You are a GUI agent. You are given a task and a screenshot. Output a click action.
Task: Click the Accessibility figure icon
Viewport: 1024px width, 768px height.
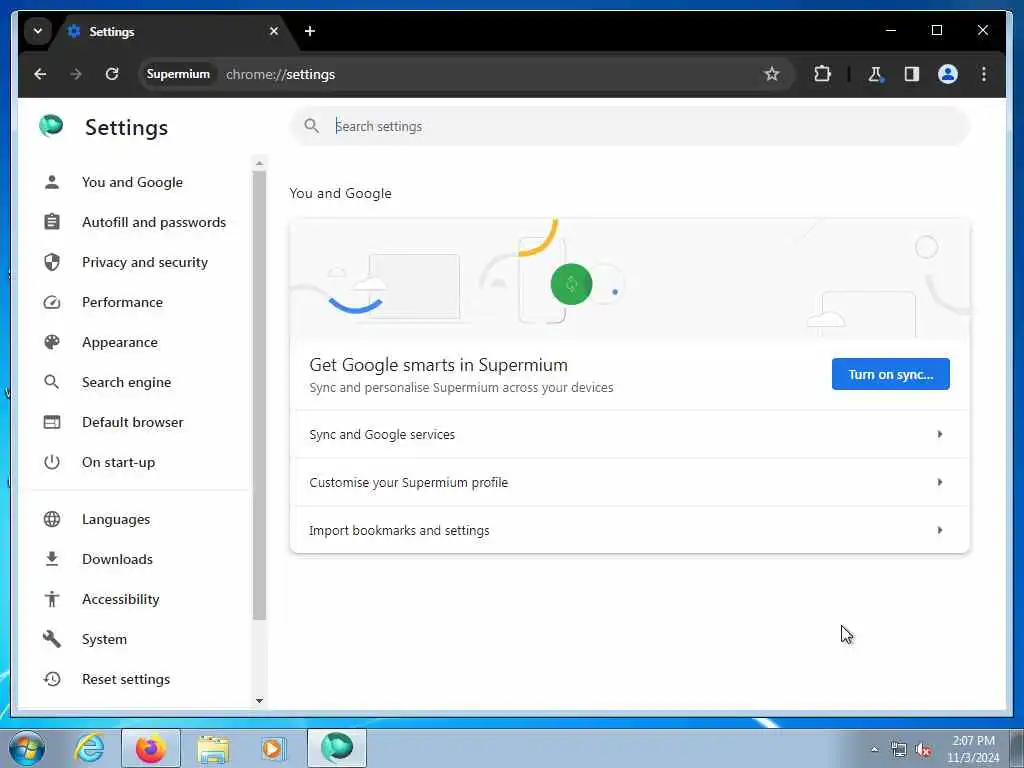pyautogui.click(x=52, y=599)
